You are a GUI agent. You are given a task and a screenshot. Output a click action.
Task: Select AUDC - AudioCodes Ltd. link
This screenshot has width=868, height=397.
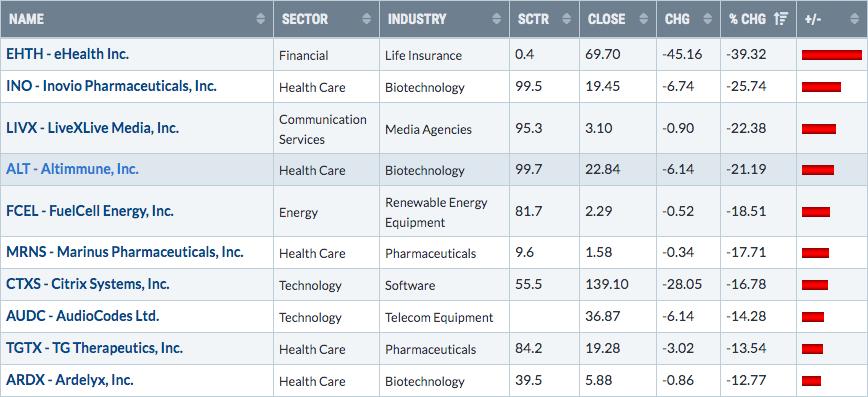82,316
